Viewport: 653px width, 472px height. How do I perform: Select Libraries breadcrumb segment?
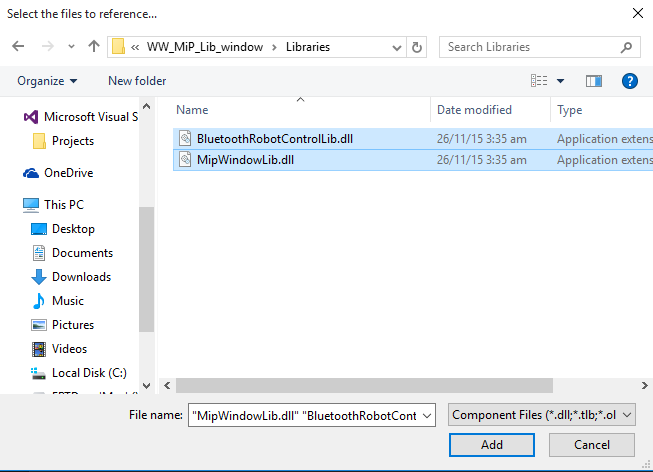click(308, 47)
